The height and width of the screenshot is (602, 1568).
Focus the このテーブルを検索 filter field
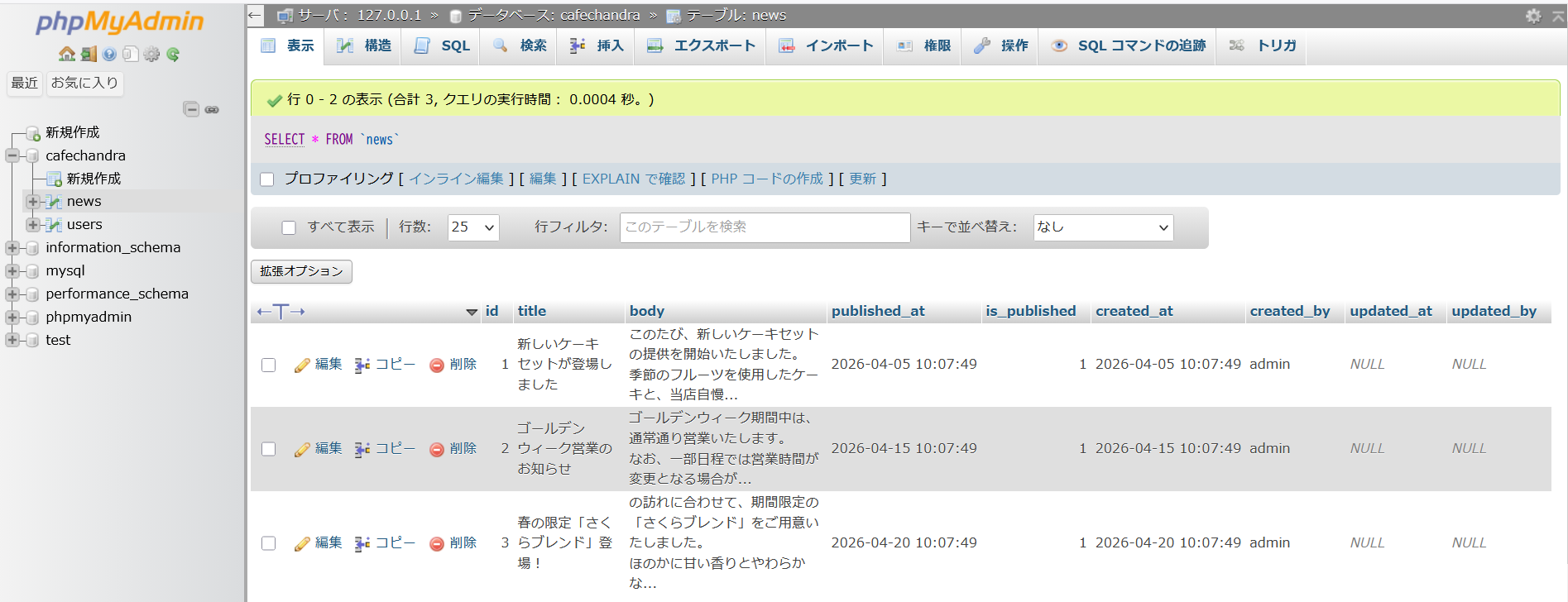click(x=765, y=227)
